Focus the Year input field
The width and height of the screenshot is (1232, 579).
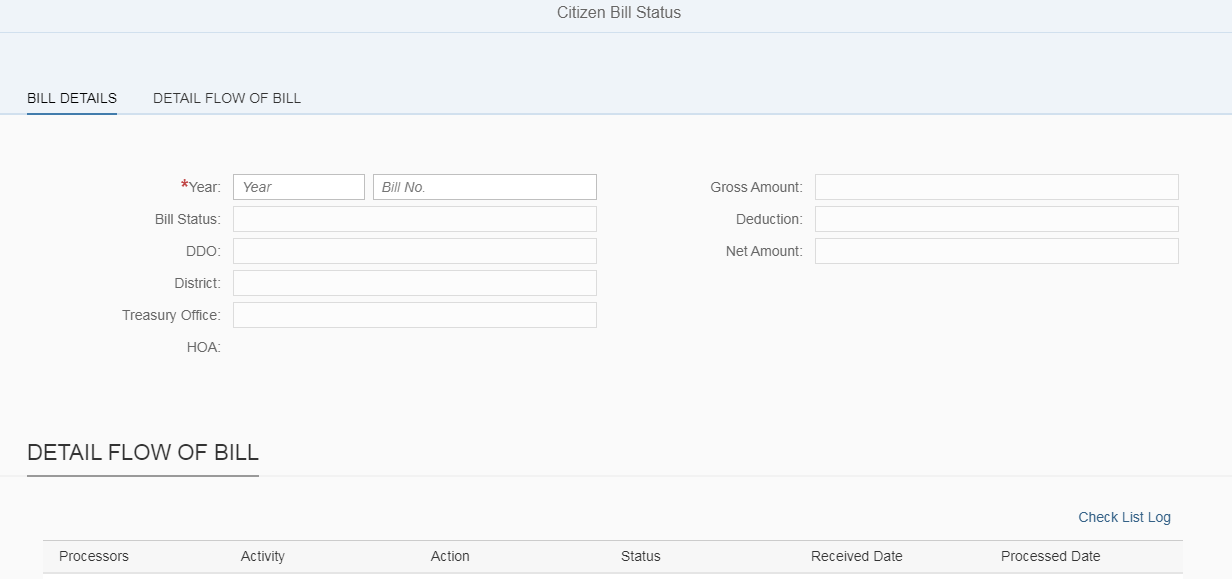click(299, 187)
